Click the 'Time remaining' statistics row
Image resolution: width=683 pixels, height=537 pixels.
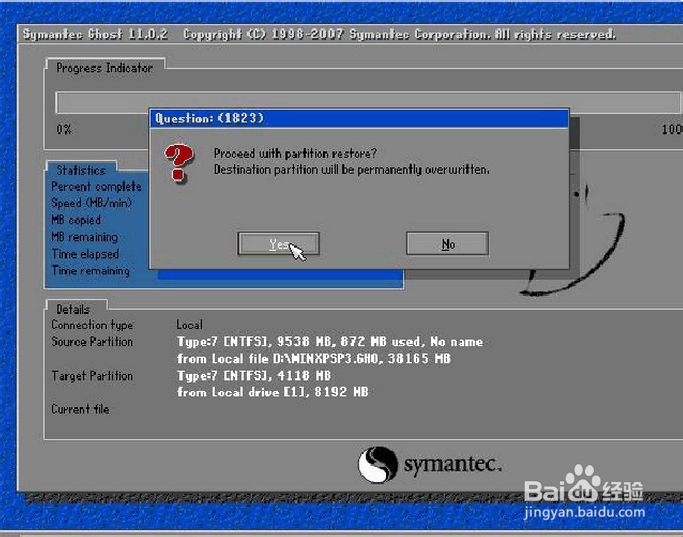click(91, 270)
